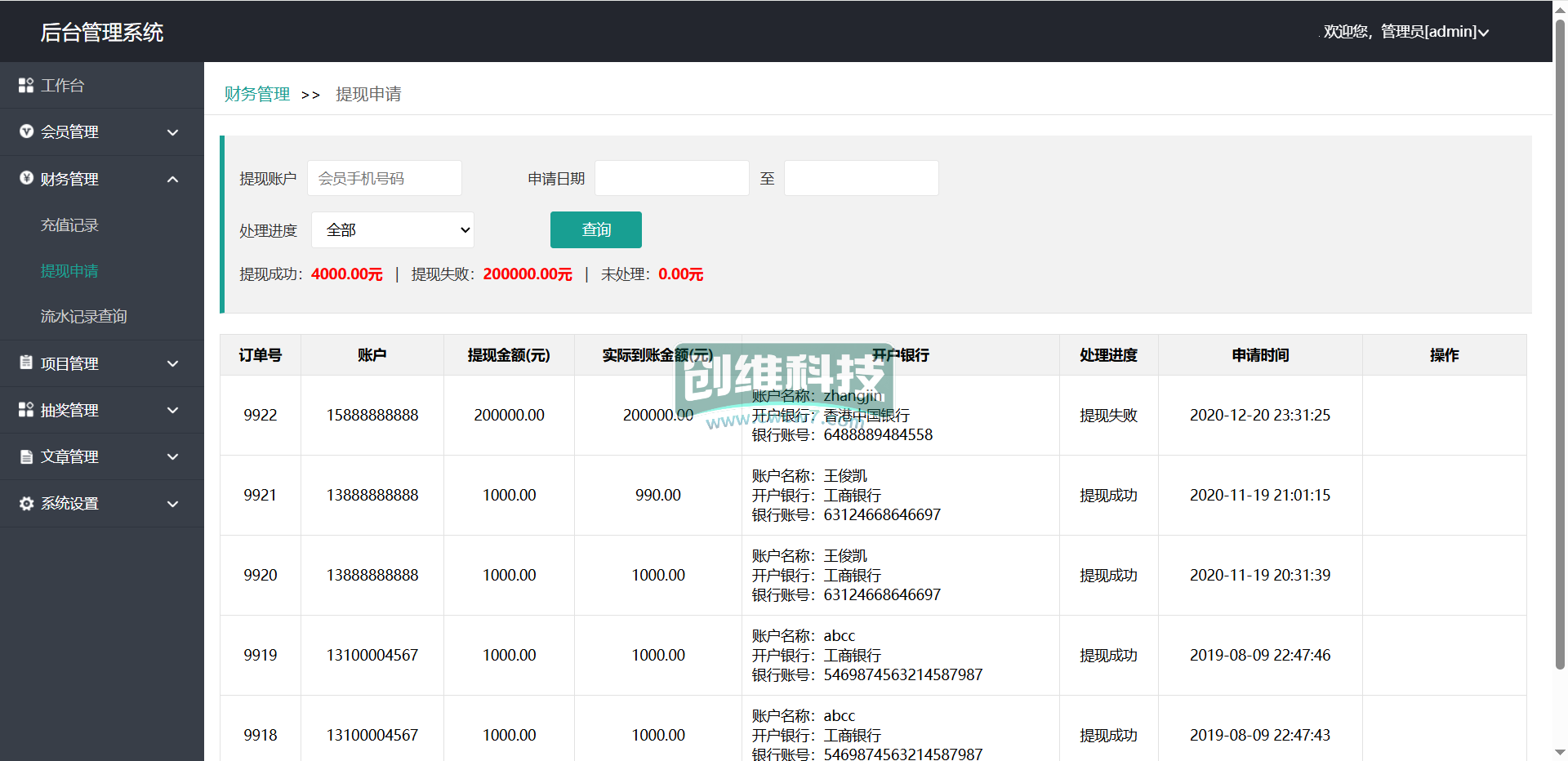
Task: Expand the 系统设置 chevron arrow
Action: click(x=172, y=504)
